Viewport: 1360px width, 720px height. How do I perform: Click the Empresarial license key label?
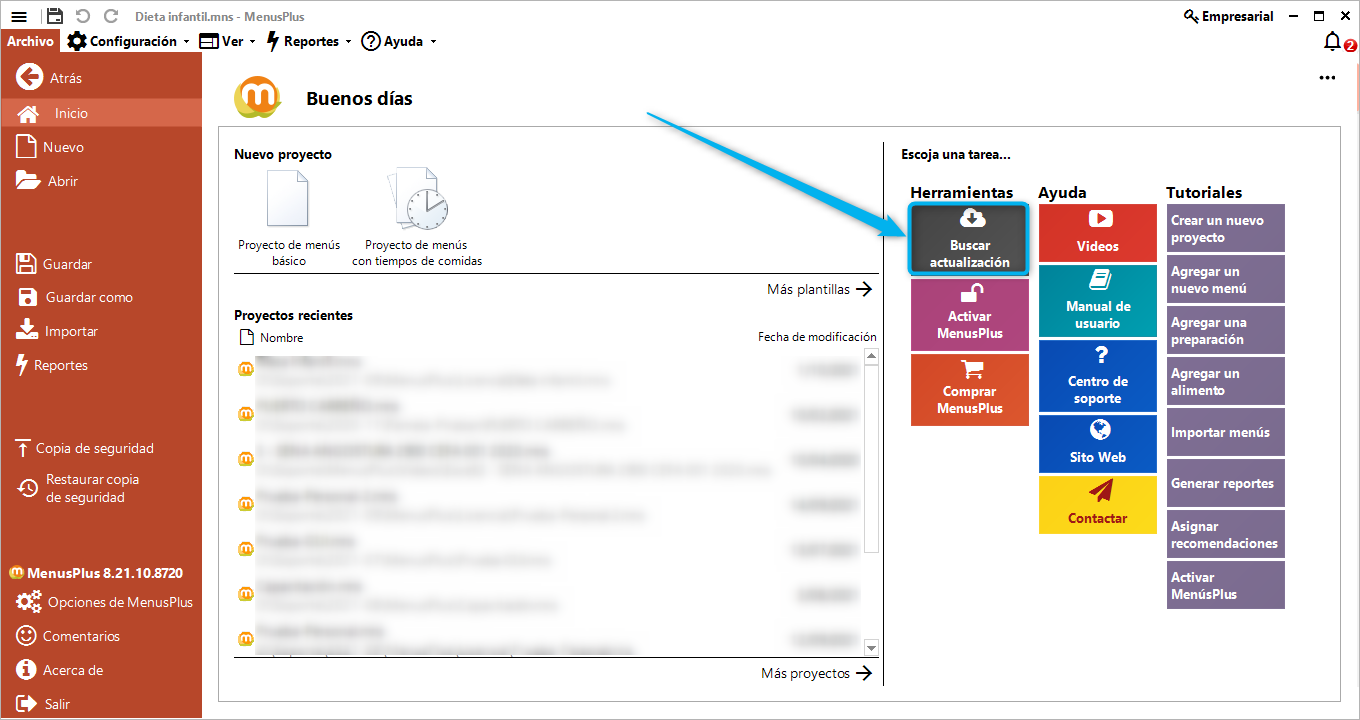click(1229, 16)
